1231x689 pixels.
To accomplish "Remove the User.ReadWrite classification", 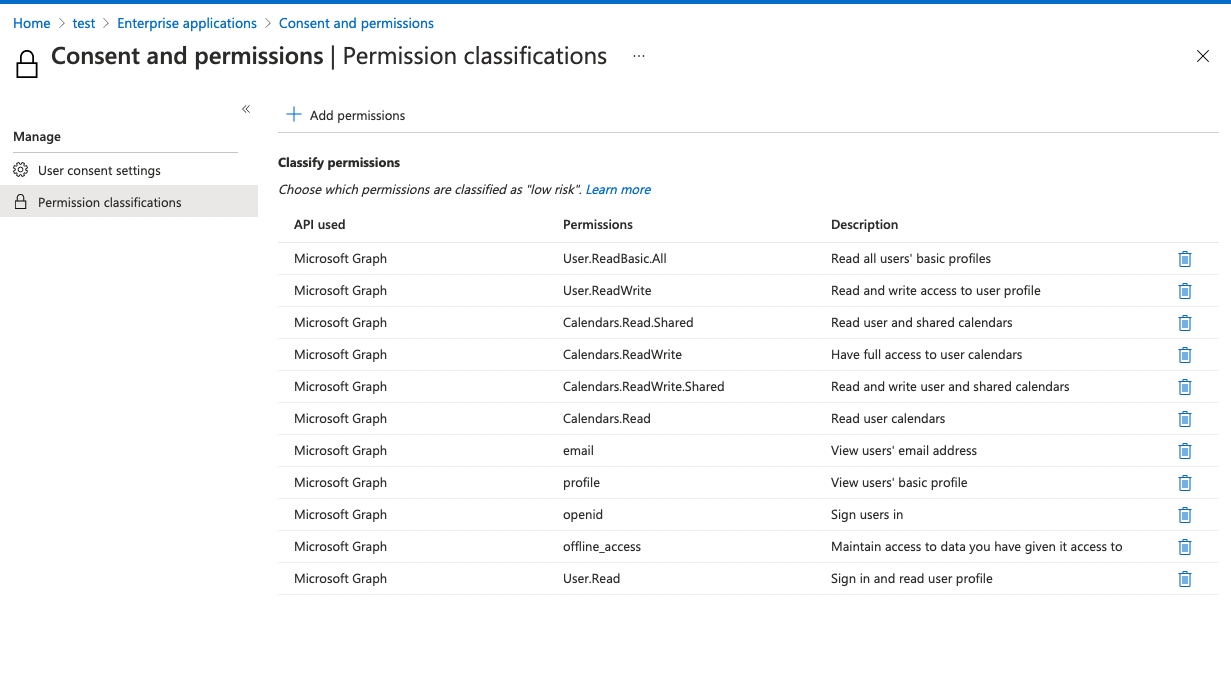I will tap(1184, 291).
